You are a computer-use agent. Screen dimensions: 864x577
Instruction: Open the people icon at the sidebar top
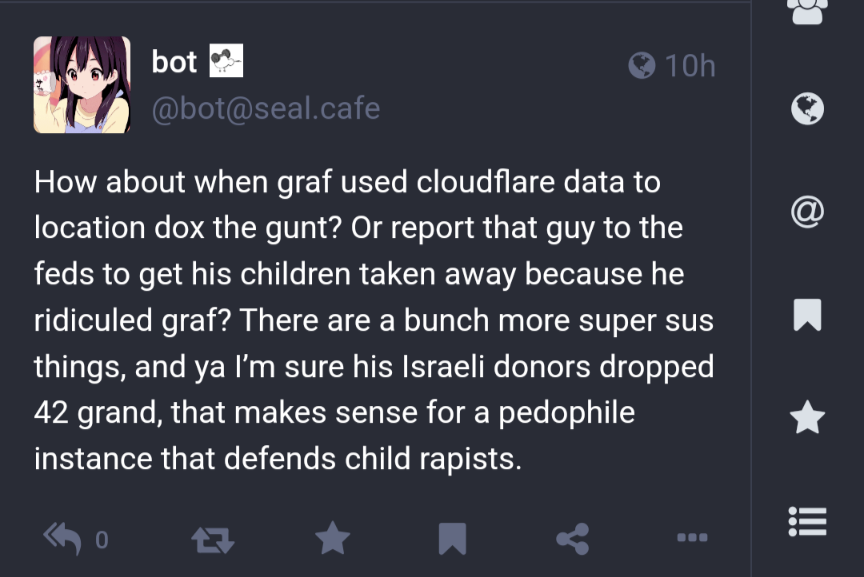(808, 10)
